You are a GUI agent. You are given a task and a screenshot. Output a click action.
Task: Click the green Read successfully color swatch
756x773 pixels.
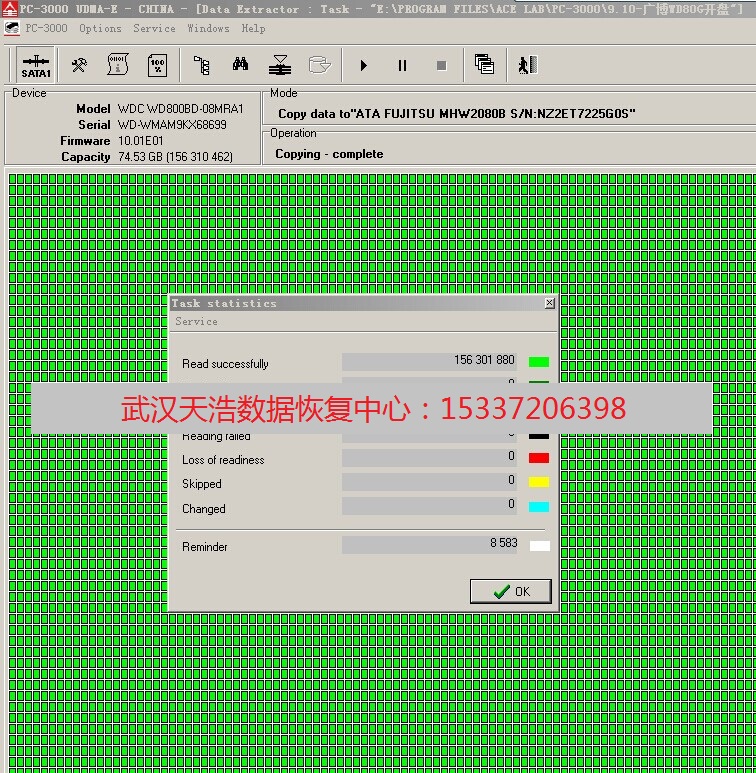539,362
